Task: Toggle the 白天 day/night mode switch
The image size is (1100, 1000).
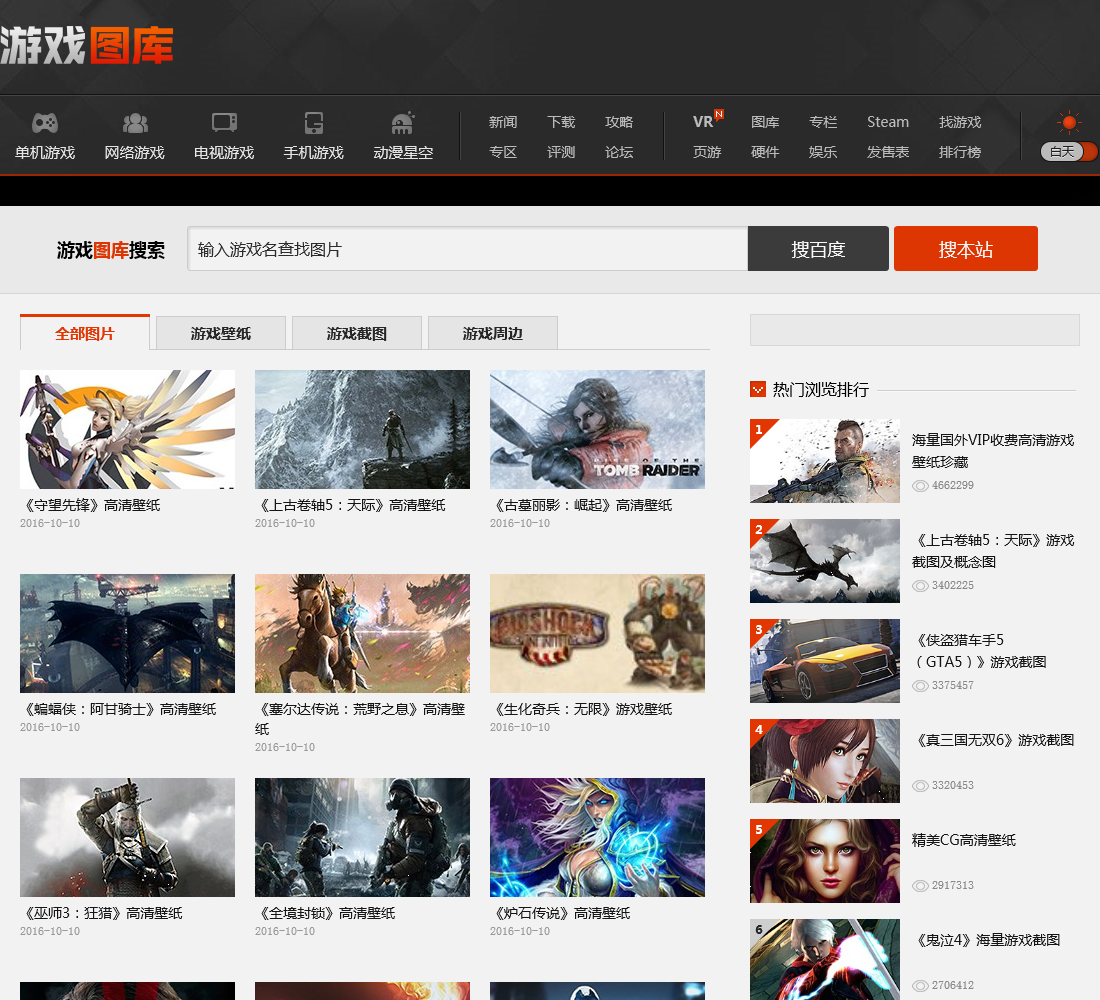Action: pos(1068,152)
